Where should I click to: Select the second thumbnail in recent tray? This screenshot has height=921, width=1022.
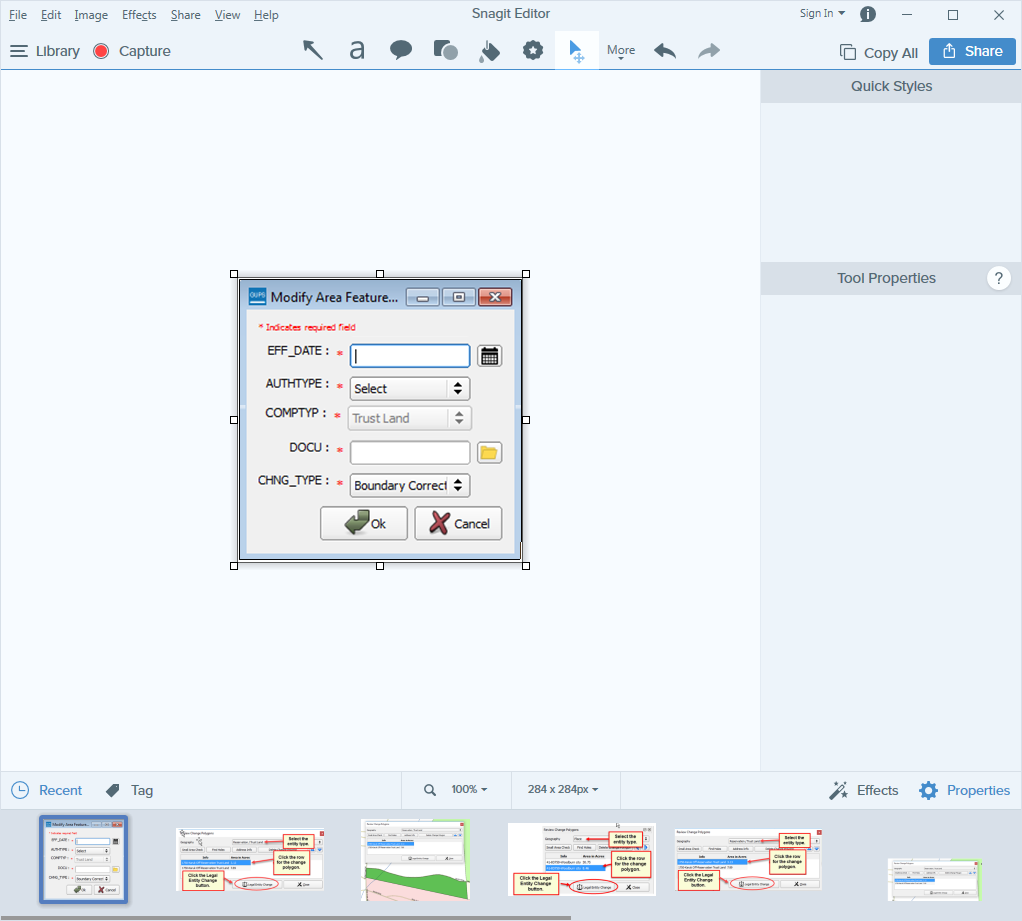coord(250,859)
